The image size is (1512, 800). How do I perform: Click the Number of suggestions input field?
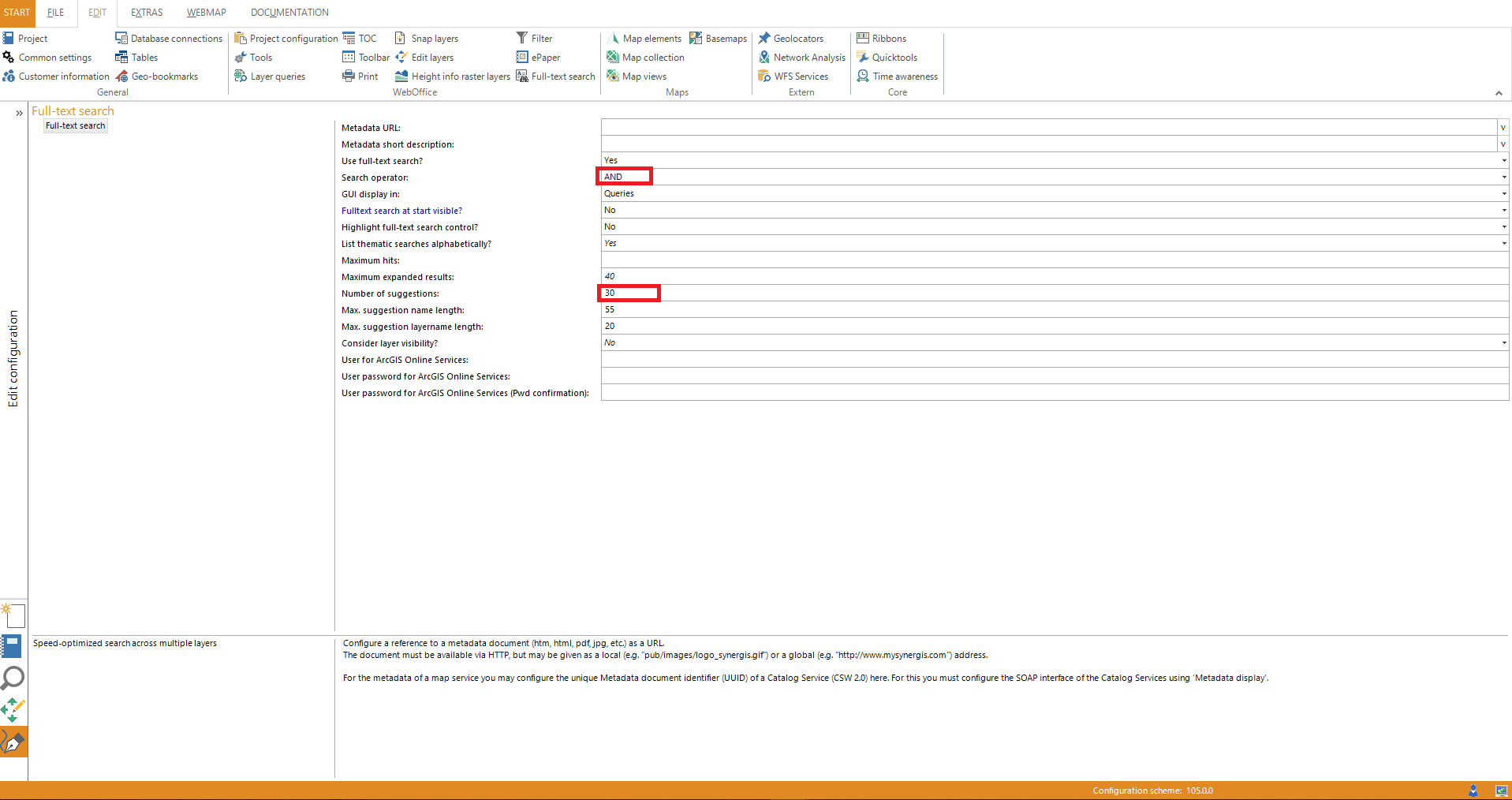[x=629, y=293]
